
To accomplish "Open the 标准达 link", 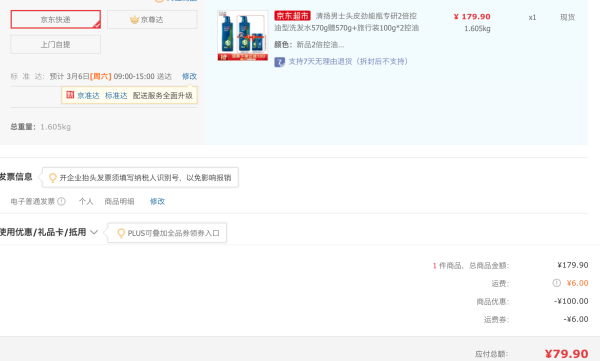I will pos(116,96).
